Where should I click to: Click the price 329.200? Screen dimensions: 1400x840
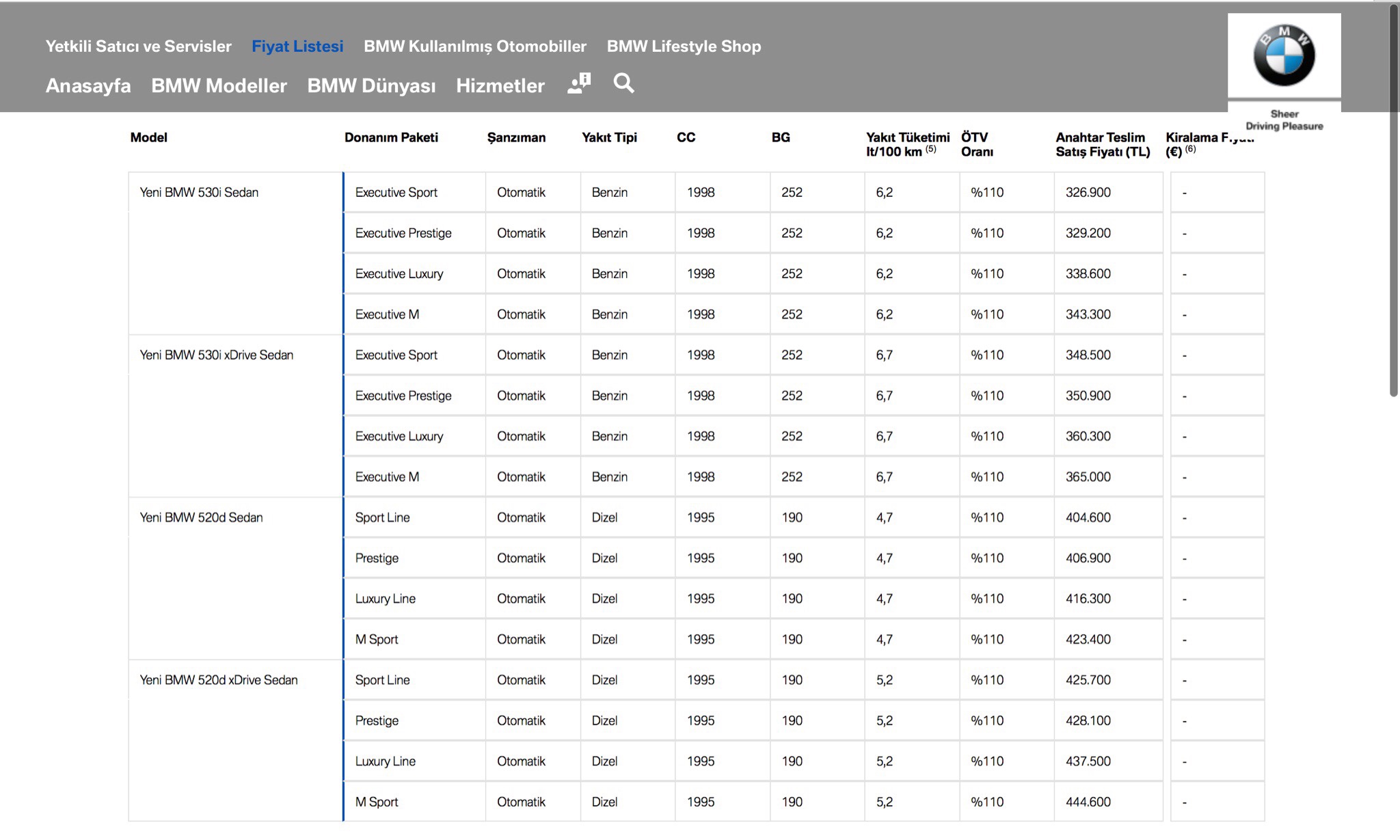pos(1088,233)
